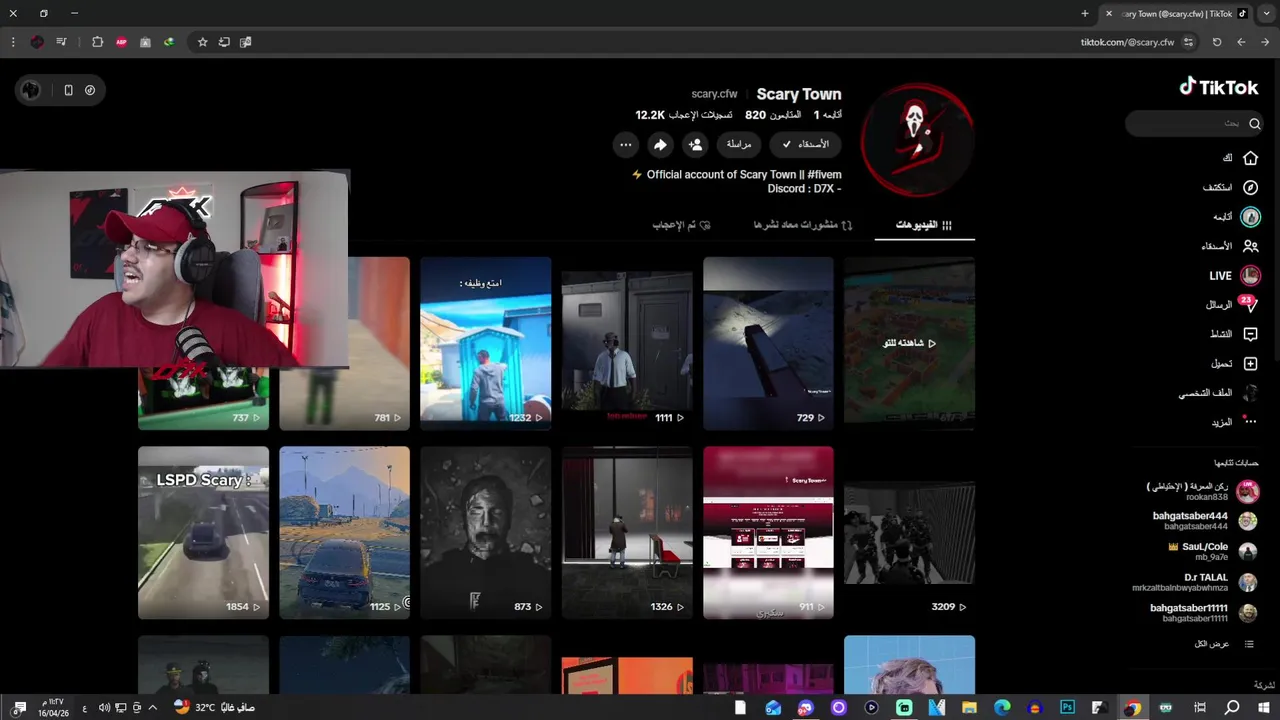Open the More (المزيد) dots in sidebar
Screen dimensions: 1280x720
pyautogui.click(x=1250, y=422)
